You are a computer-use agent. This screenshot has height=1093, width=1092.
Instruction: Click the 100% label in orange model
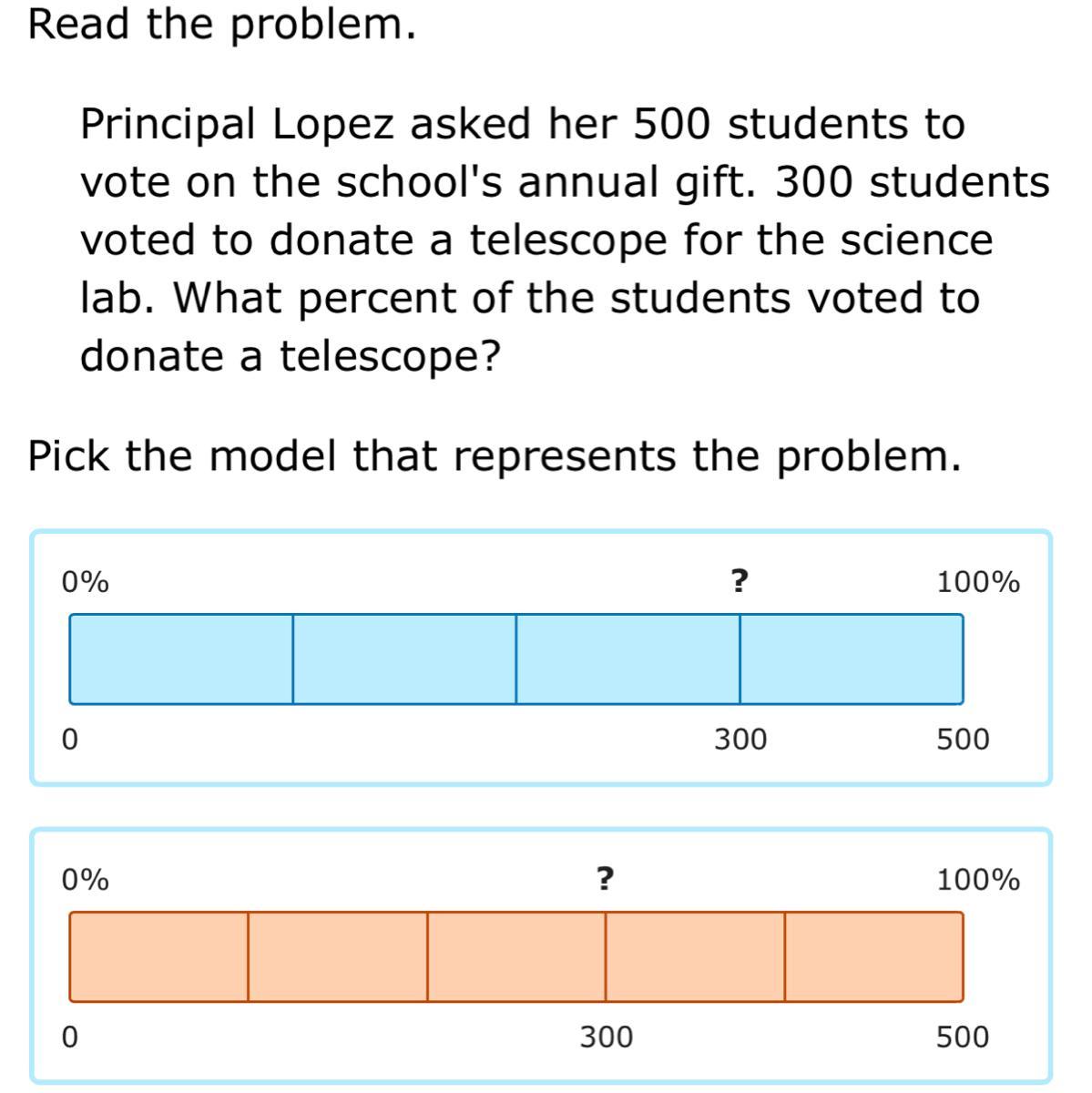click(x=979, y=880)
